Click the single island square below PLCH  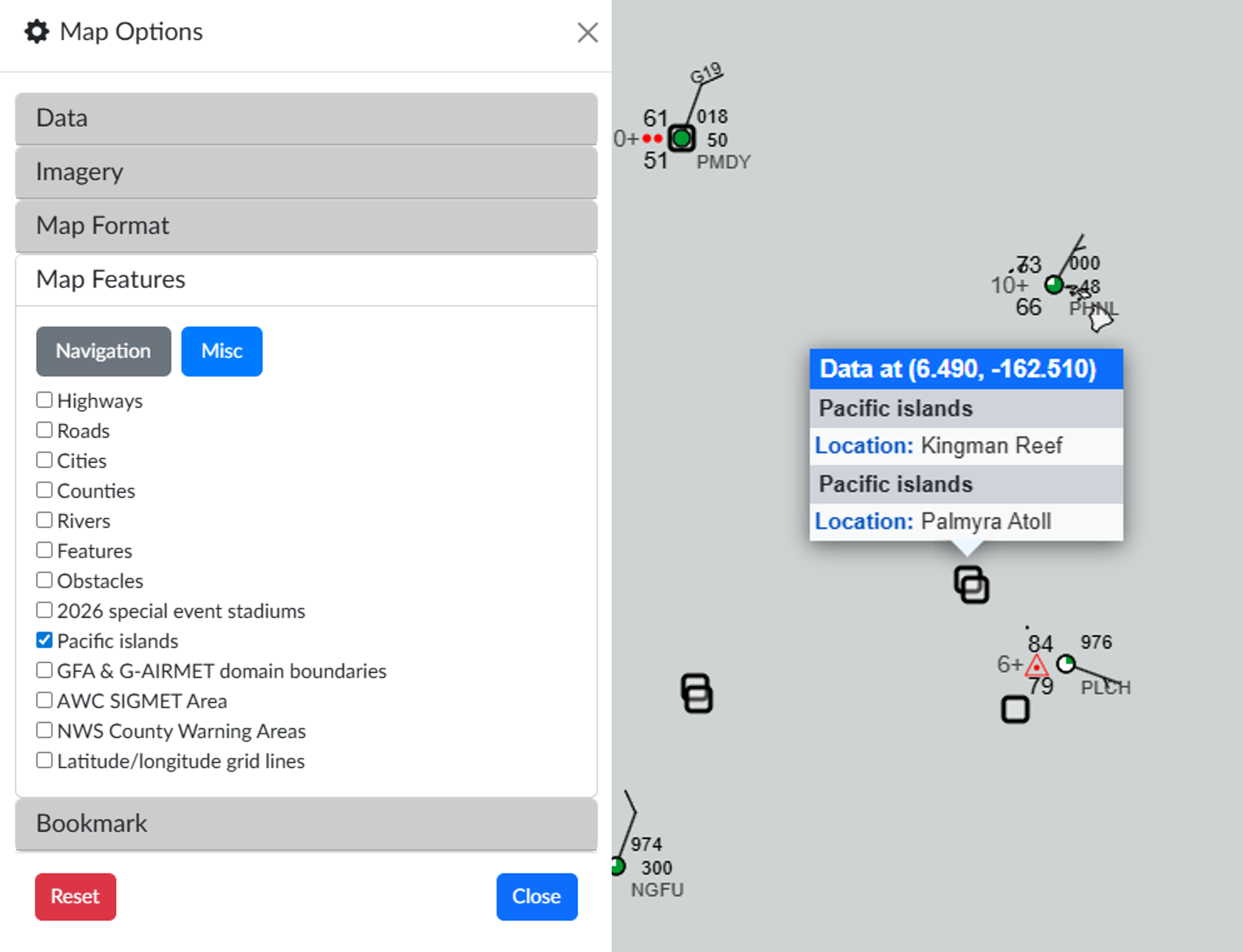[x=1015, y=709]
